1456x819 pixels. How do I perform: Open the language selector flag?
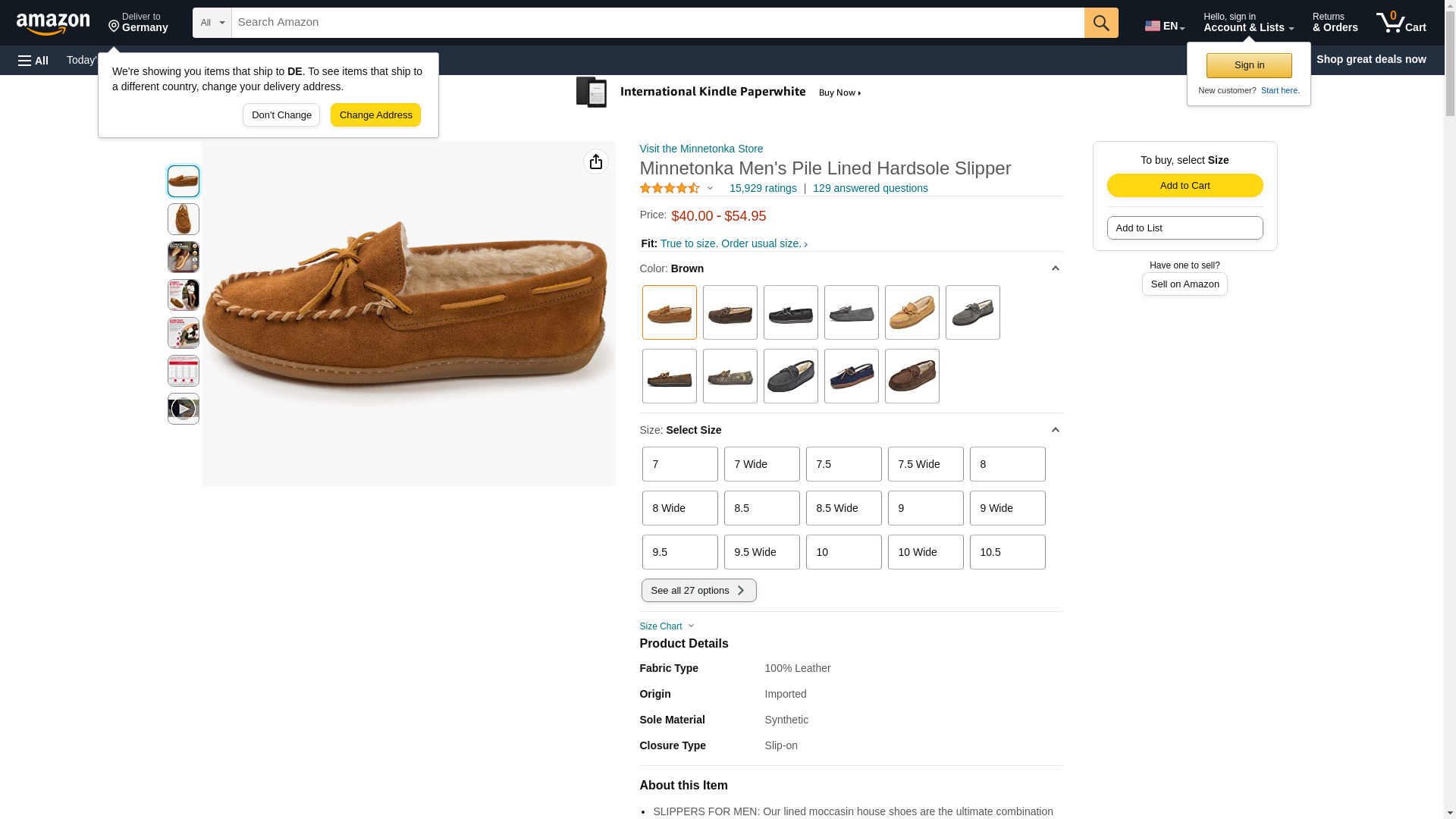coord(1164,25)
